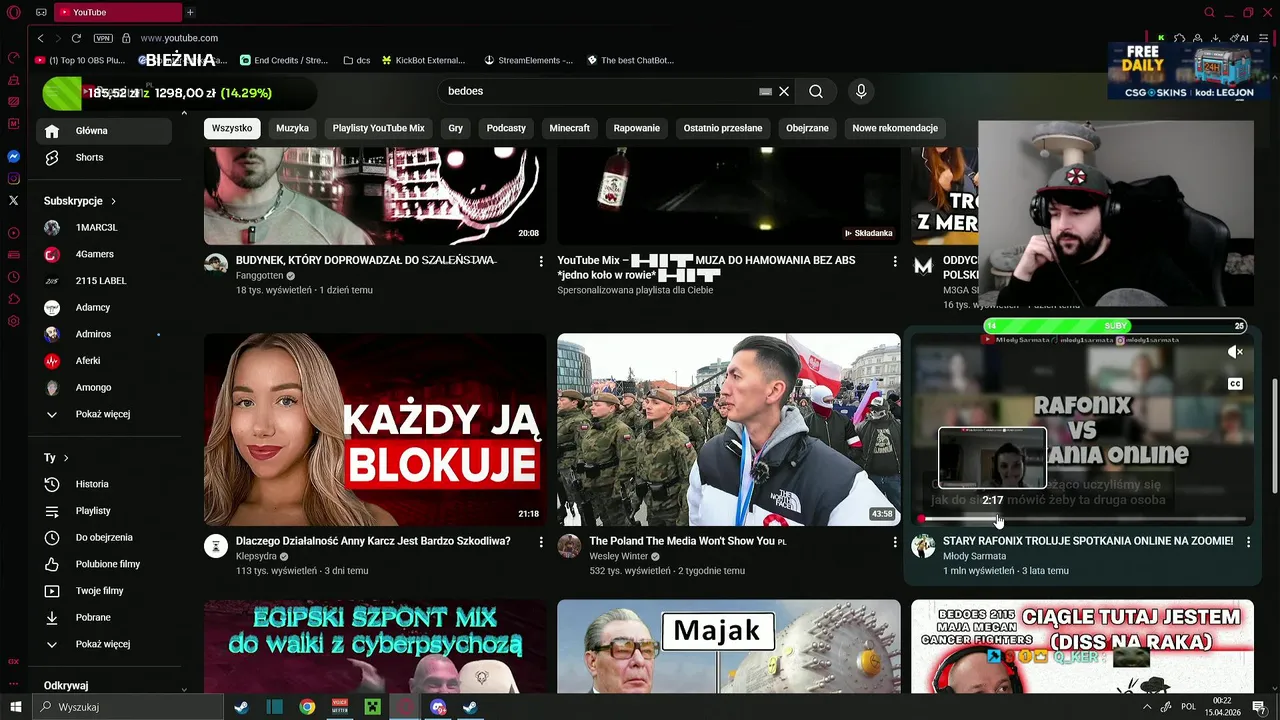Open browser search in tabs magnifier
Viewport: 1280px width, 720px height.
[x=1209, y=12]
